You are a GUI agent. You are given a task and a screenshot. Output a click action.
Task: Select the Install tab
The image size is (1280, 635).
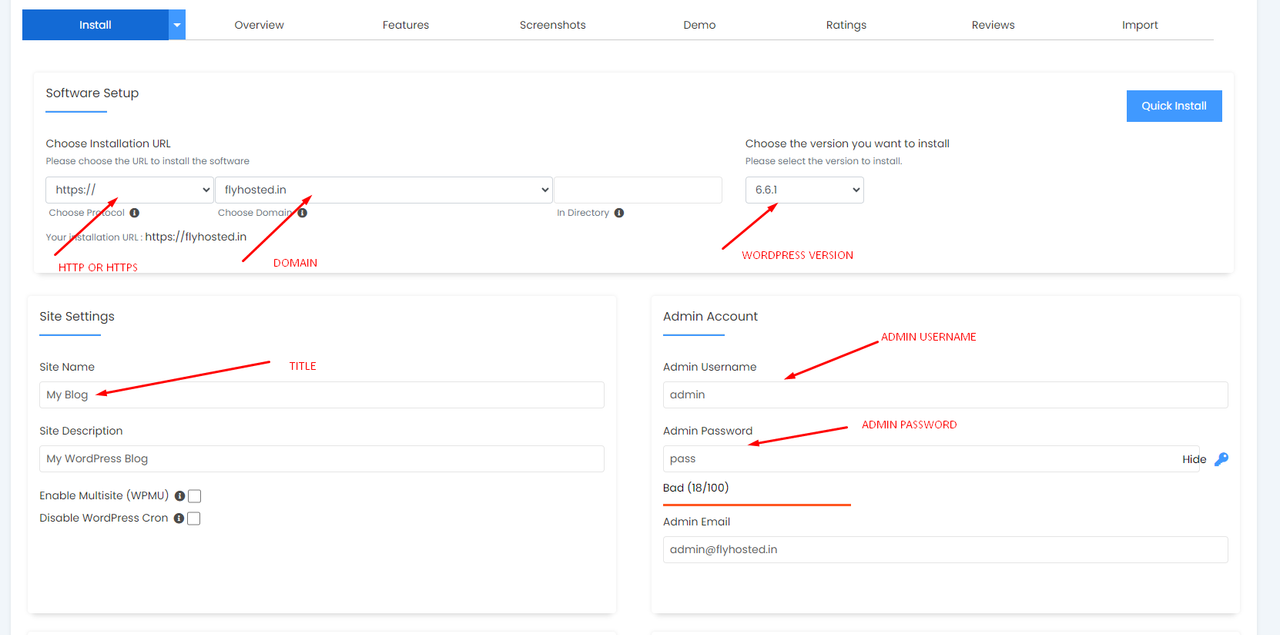click(x=95, y=25)
